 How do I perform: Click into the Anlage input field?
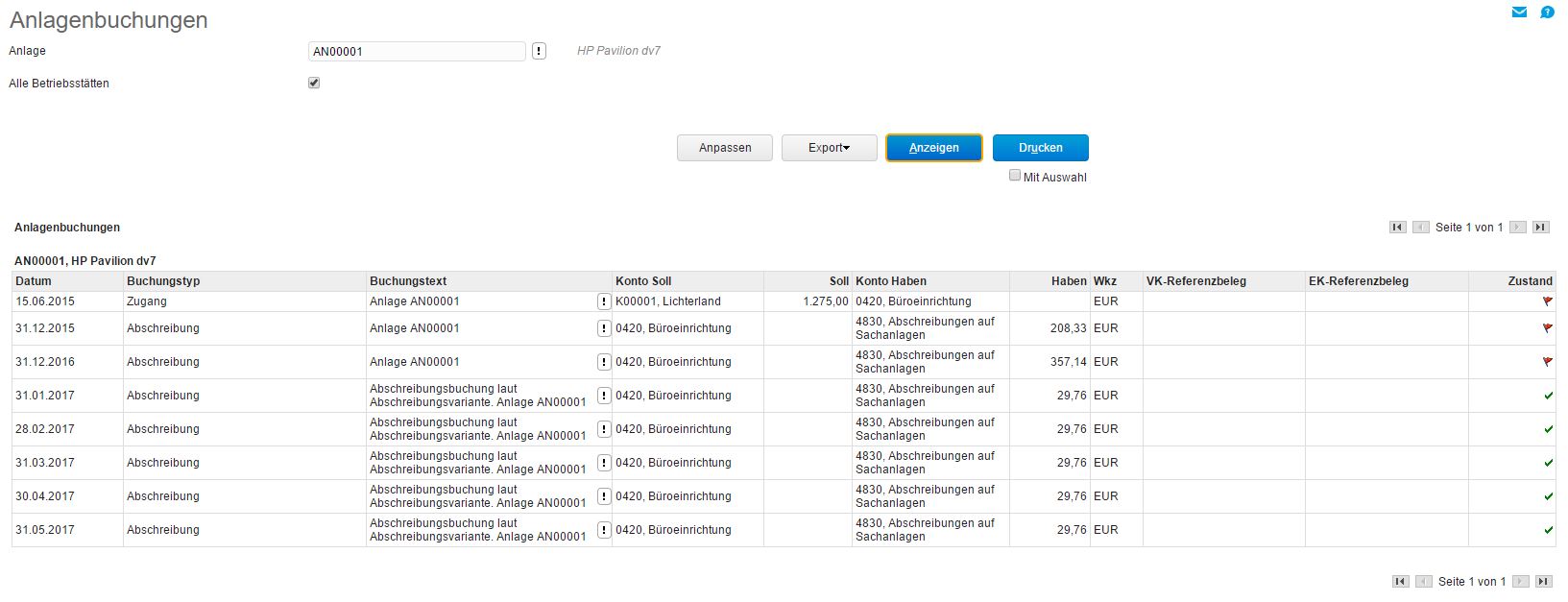[x=417, y=51]
